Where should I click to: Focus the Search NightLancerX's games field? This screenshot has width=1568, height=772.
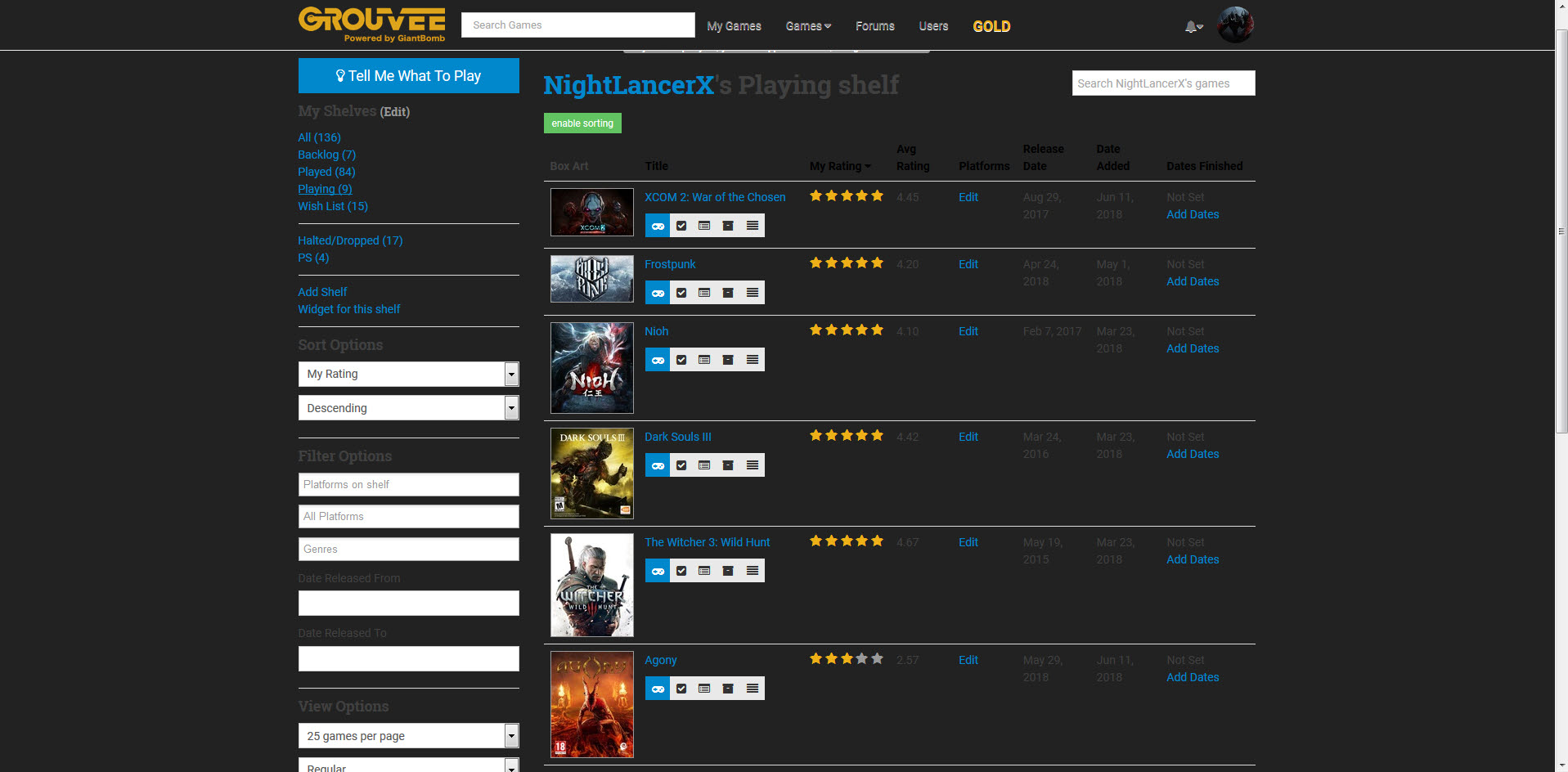click(x=1164, y=83)
